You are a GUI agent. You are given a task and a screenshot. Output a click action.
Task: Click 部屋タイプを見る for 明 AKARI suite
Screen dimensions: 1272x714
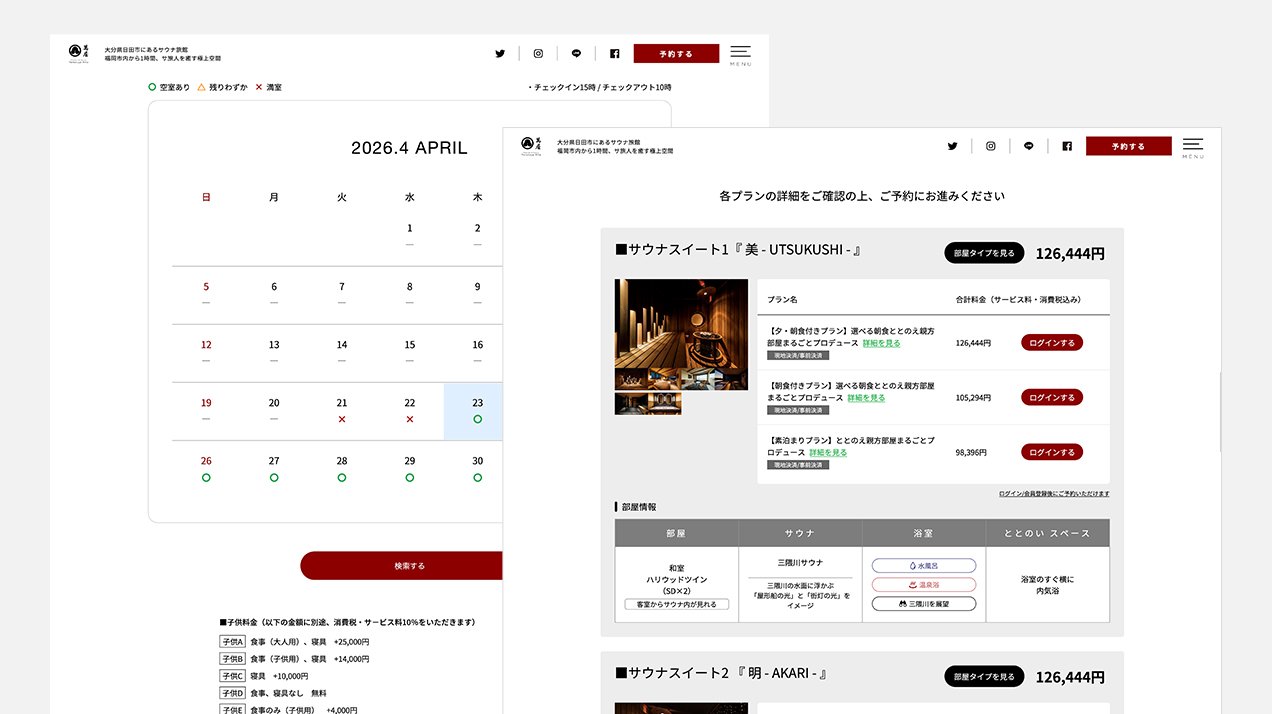tap(984, 677)
